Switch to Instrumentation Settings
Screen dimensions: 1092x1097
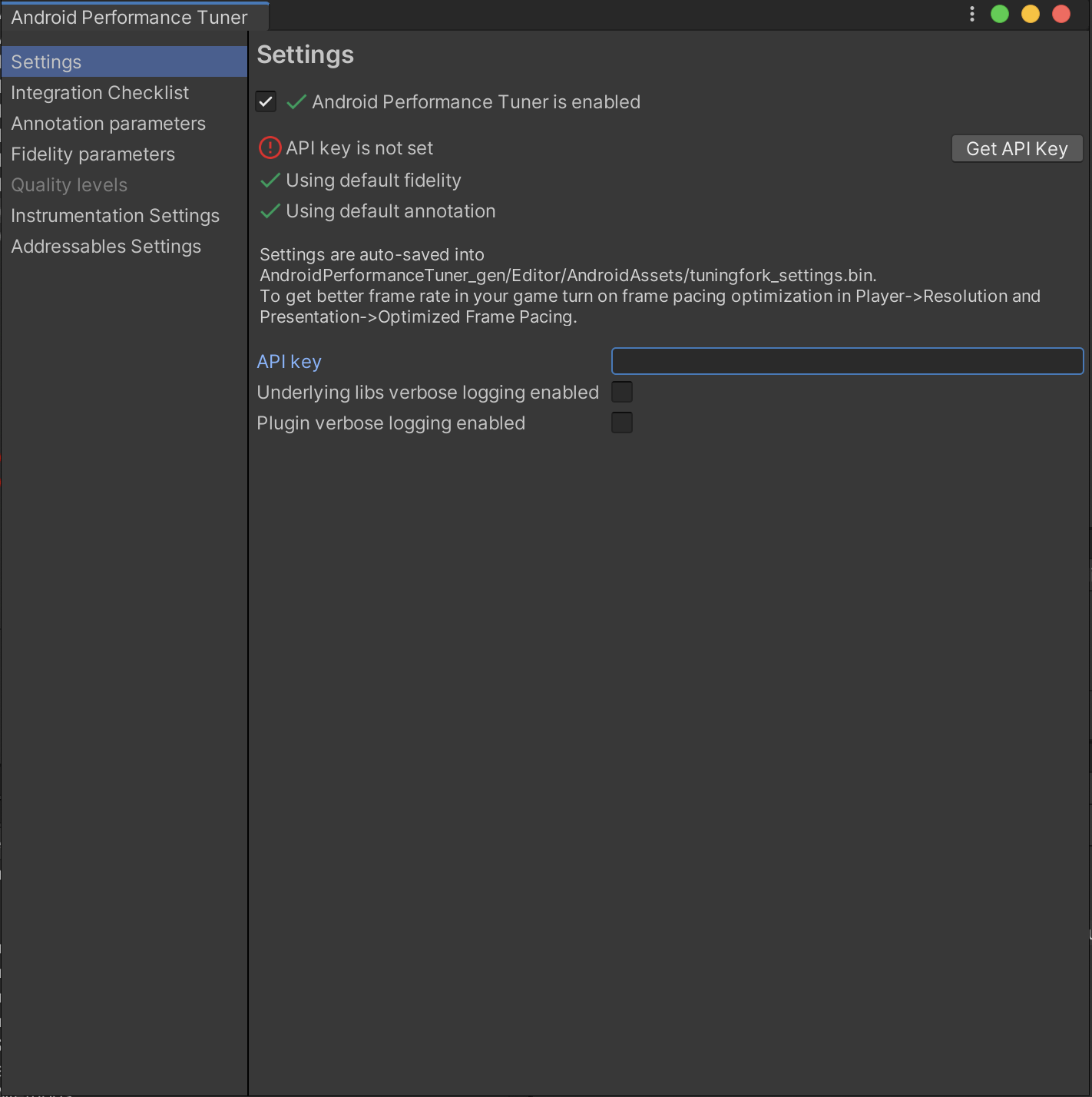[115, 216]
